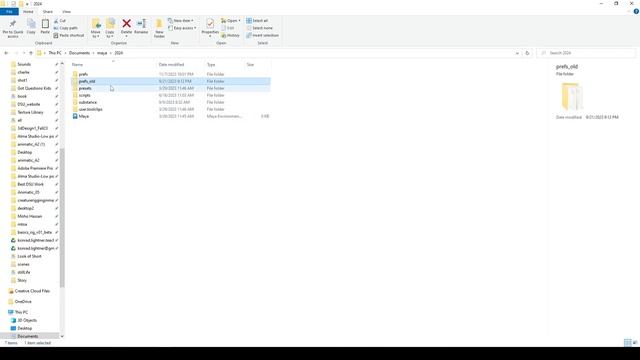Click the navigation pane scroll up arrow
This screenshot has height=360, width=640.
[62, 64]
